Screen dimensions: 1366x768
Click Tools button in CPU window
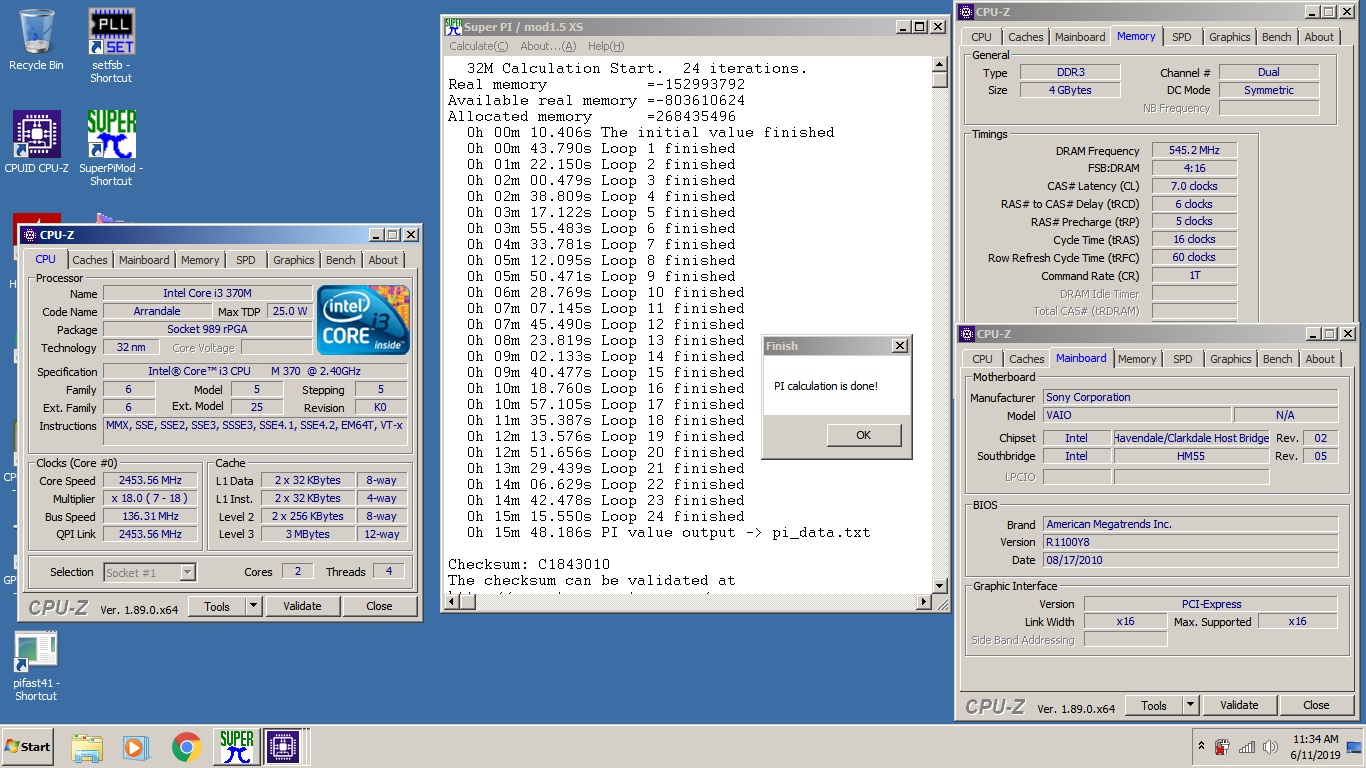click(217, 606)
